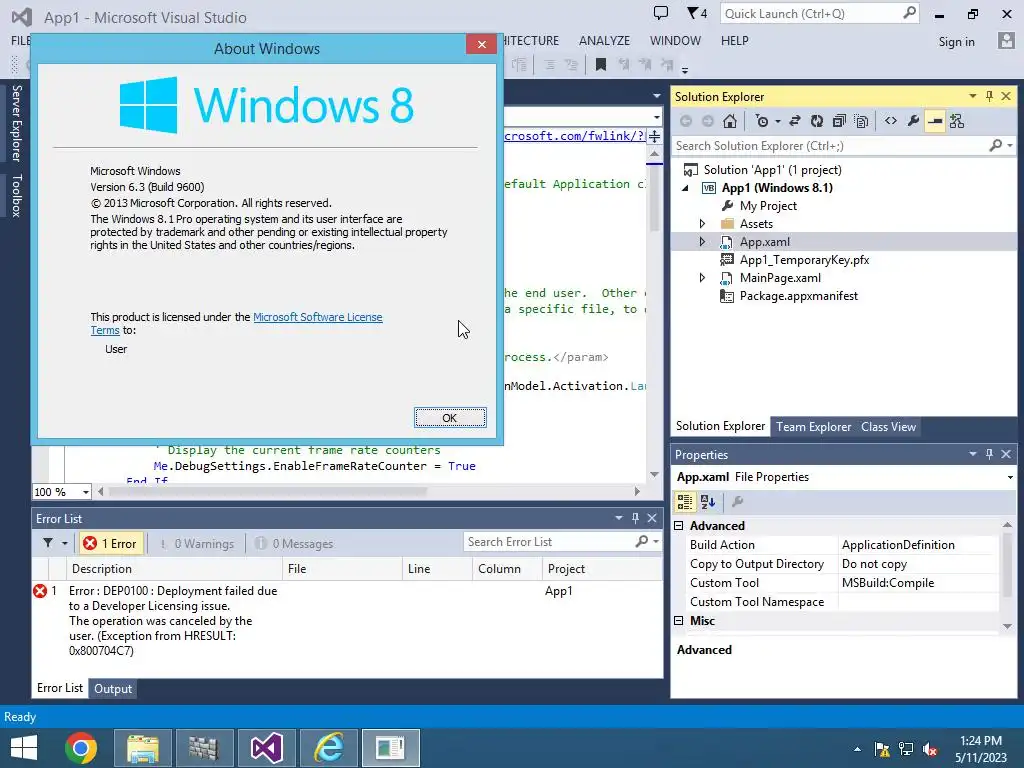The width and height of the screenshot is (1024, 768).
Task: Open Internet Explorer from taskbar
Action: coord(328,748)
